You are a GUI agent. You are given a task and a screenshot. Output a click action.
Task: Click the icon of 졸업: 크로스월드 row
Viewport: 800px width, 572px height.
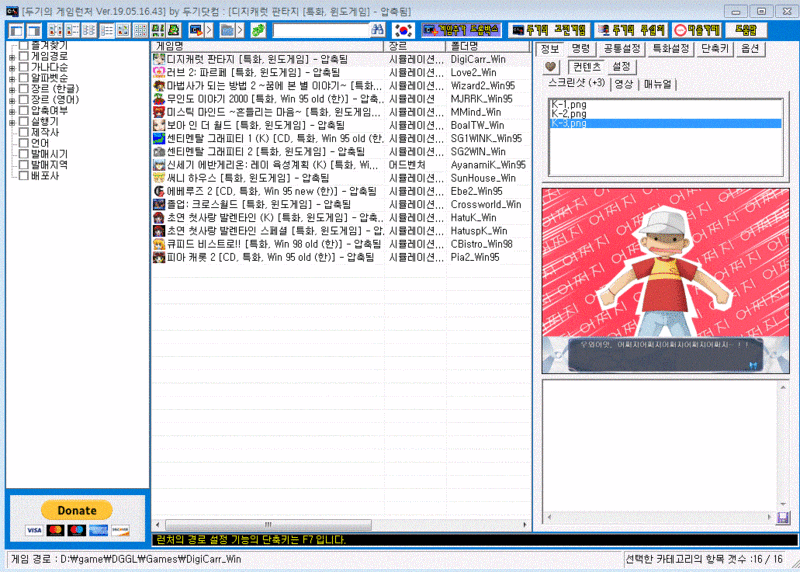pyautogui.click(x=159, y=205)
